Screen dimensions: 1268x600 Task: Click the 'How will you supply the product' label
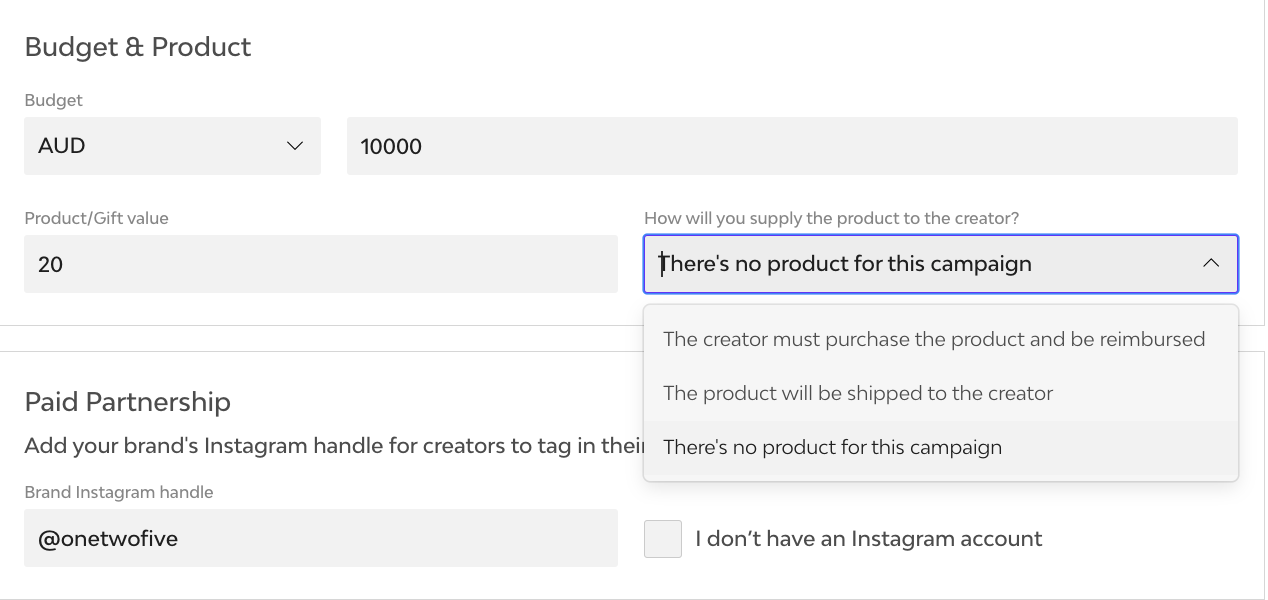click(831, 218)
